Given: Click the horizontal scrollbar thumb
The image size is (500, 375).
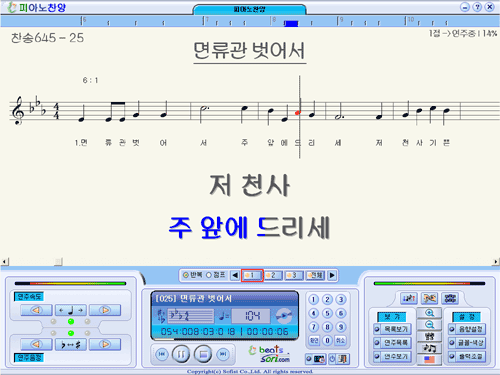Looking at the screenshot, I should click(x=58, y=262).
